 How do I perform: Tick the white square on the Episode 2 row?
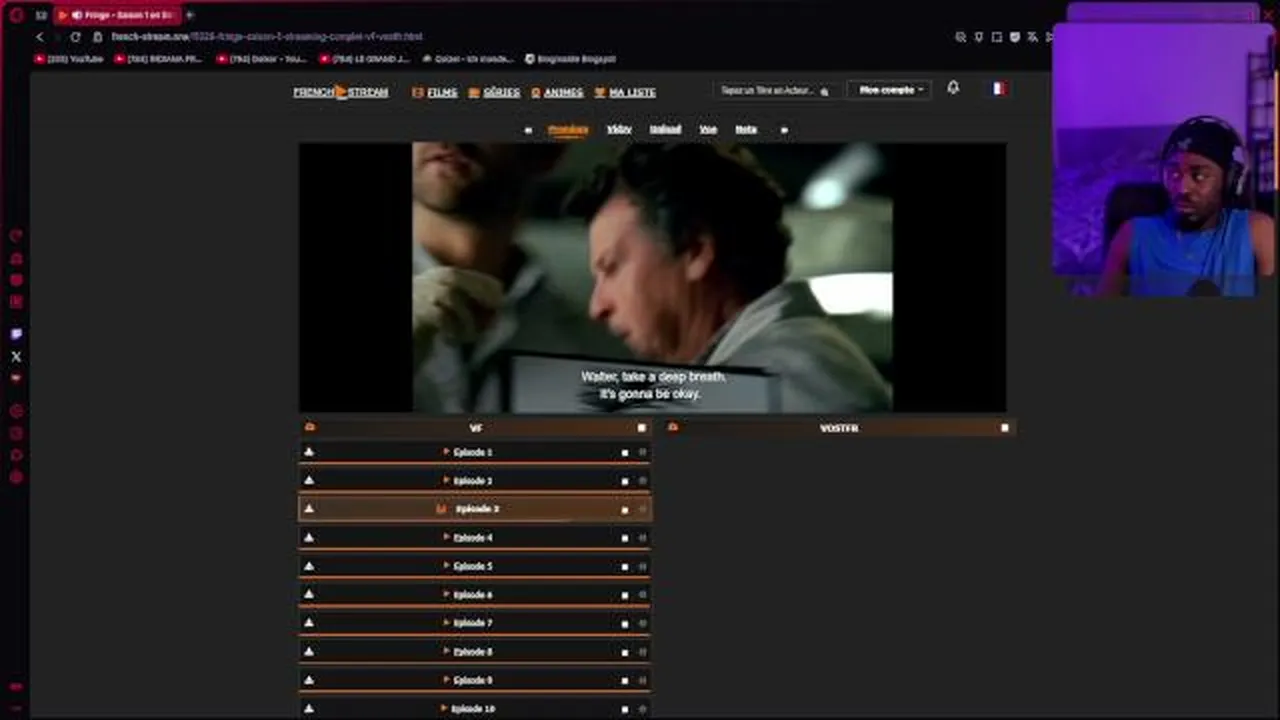click(x=625, y=481)
